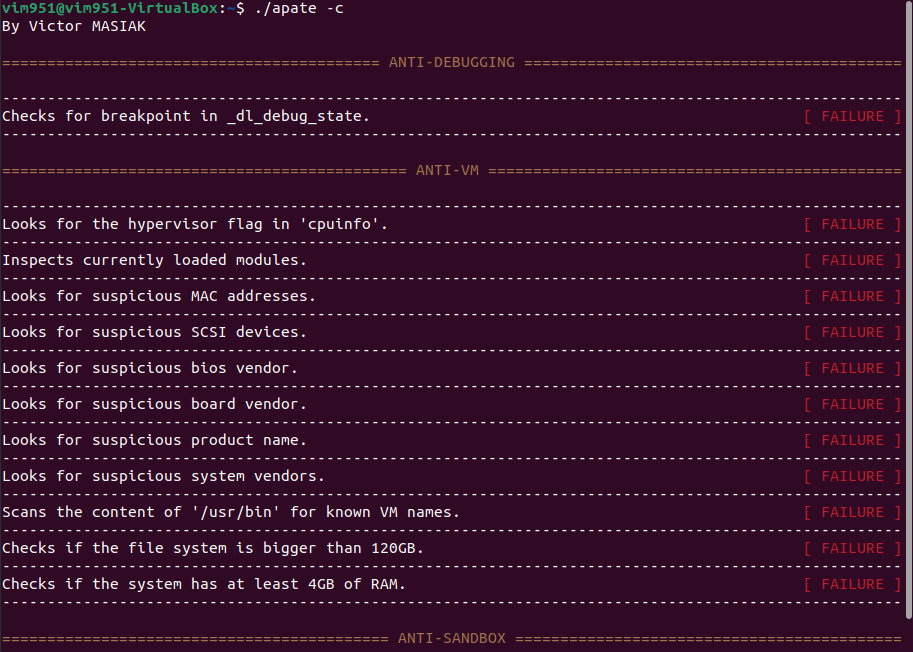Click FAILURE next to suspicious SCSI devices
This screenshot has width=913, height=652.
(x=851, y=331)
